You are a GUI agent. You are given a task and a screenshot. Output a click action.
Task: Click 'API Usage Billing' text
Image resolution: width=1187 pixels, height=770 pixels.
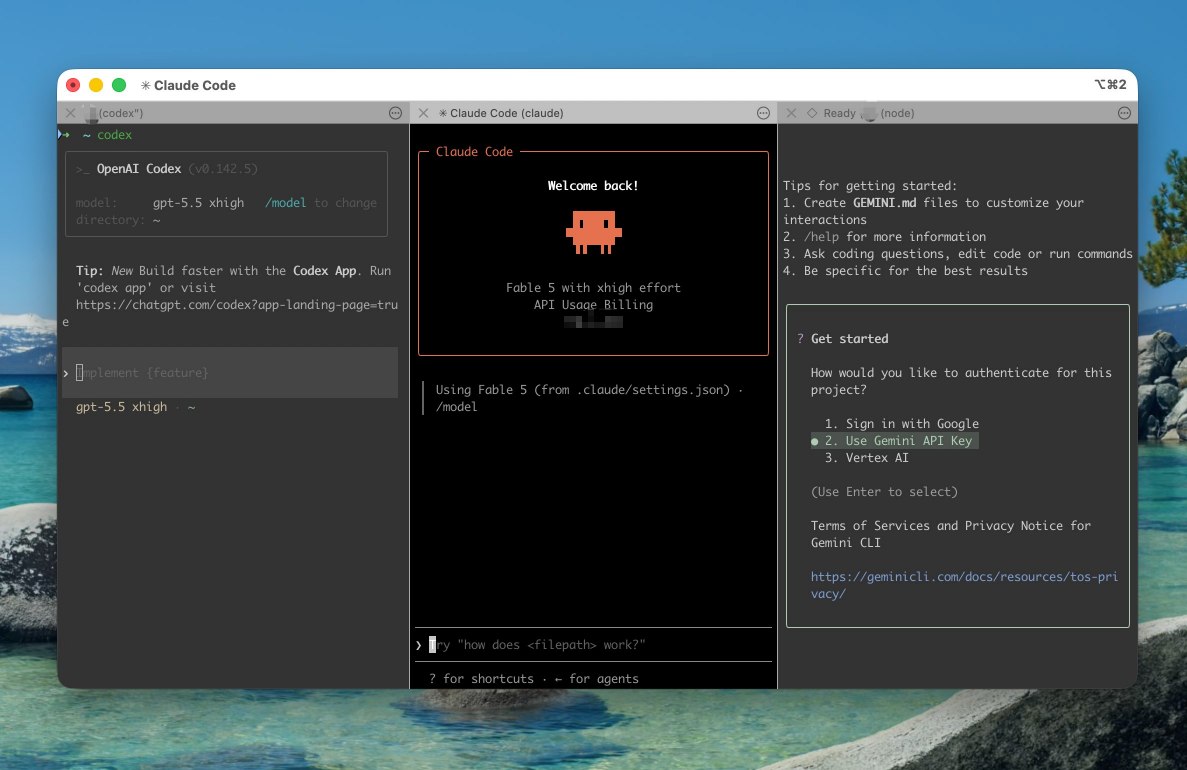click(593, 305)
